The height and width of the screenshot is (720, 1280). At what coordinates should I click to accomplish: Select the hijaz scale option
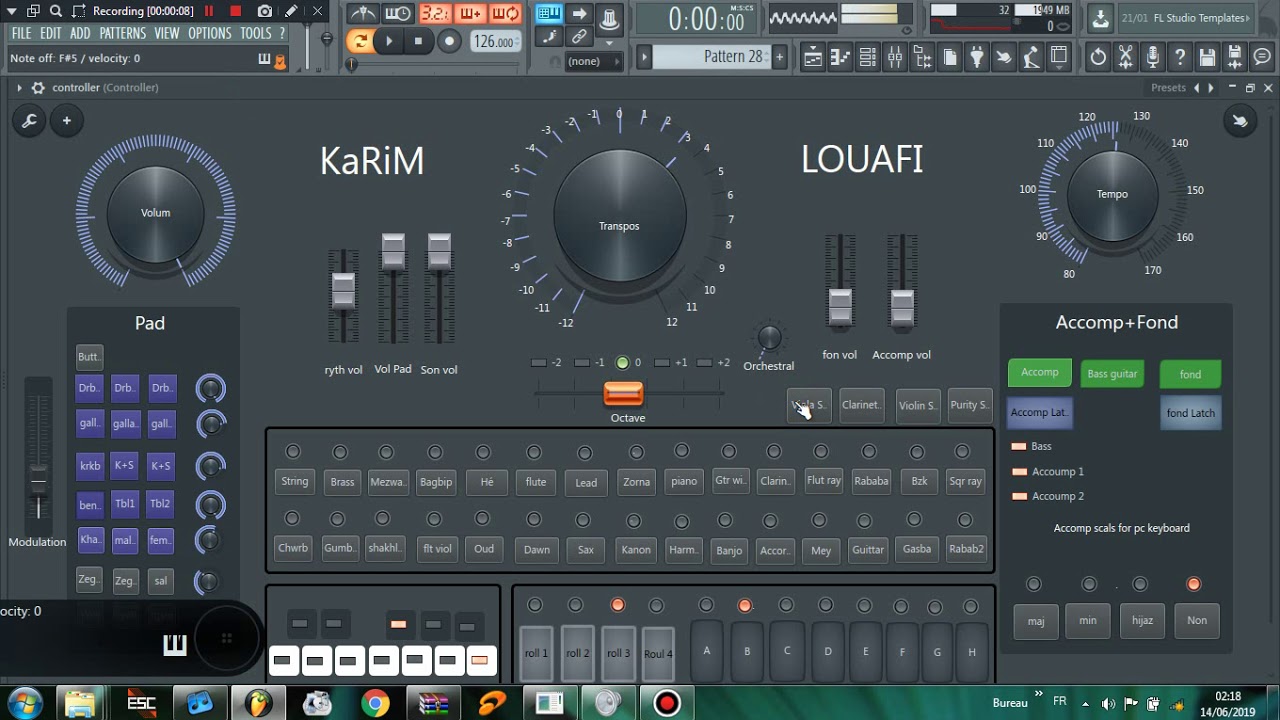click(1142, 621)
